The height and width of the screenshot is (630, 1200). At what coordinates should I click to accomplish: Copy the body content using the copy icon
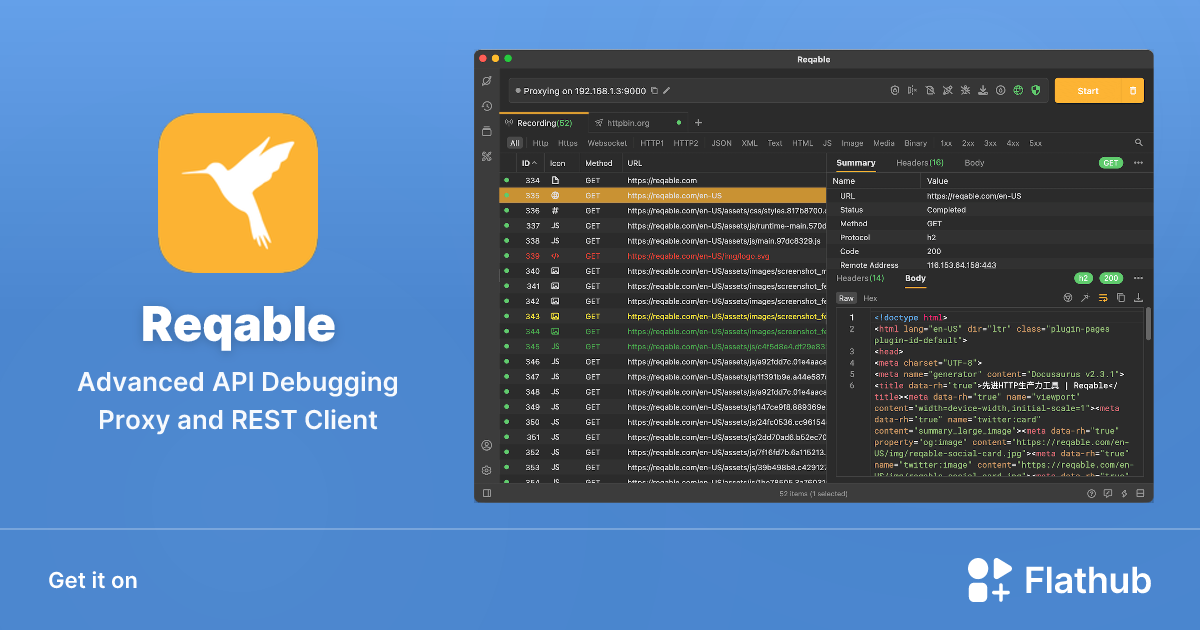point(1120,297)
